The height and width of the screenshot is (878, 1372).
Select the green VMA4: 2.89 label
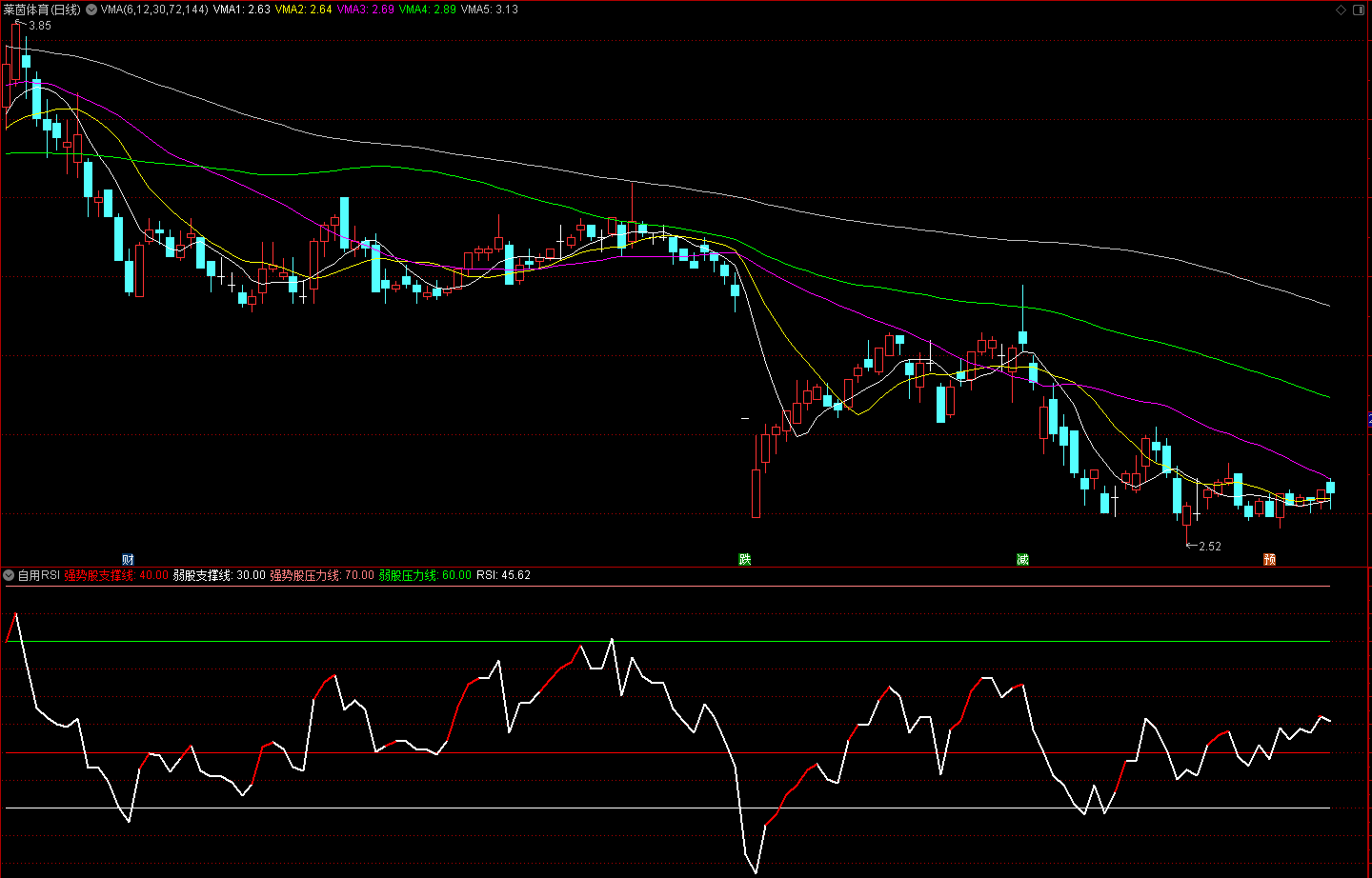428,10
